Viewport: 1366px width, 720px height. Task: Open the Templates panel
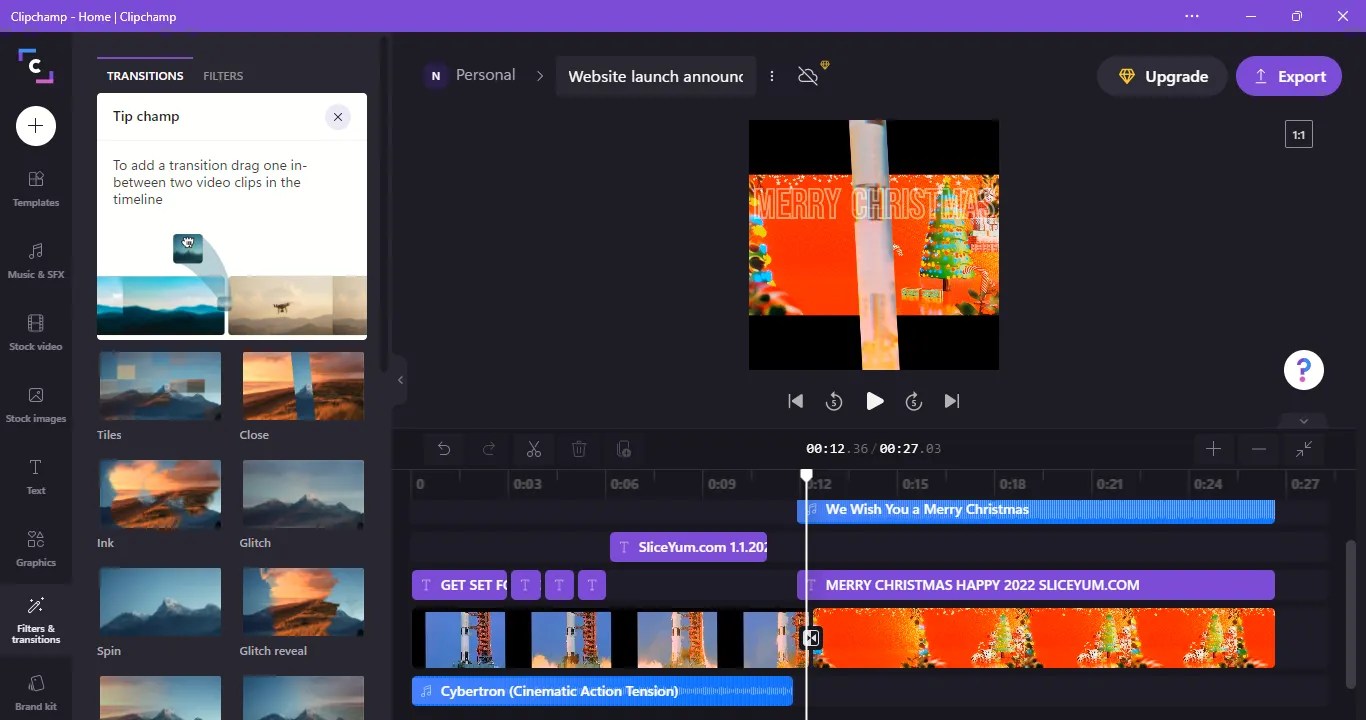click(35, 189)
